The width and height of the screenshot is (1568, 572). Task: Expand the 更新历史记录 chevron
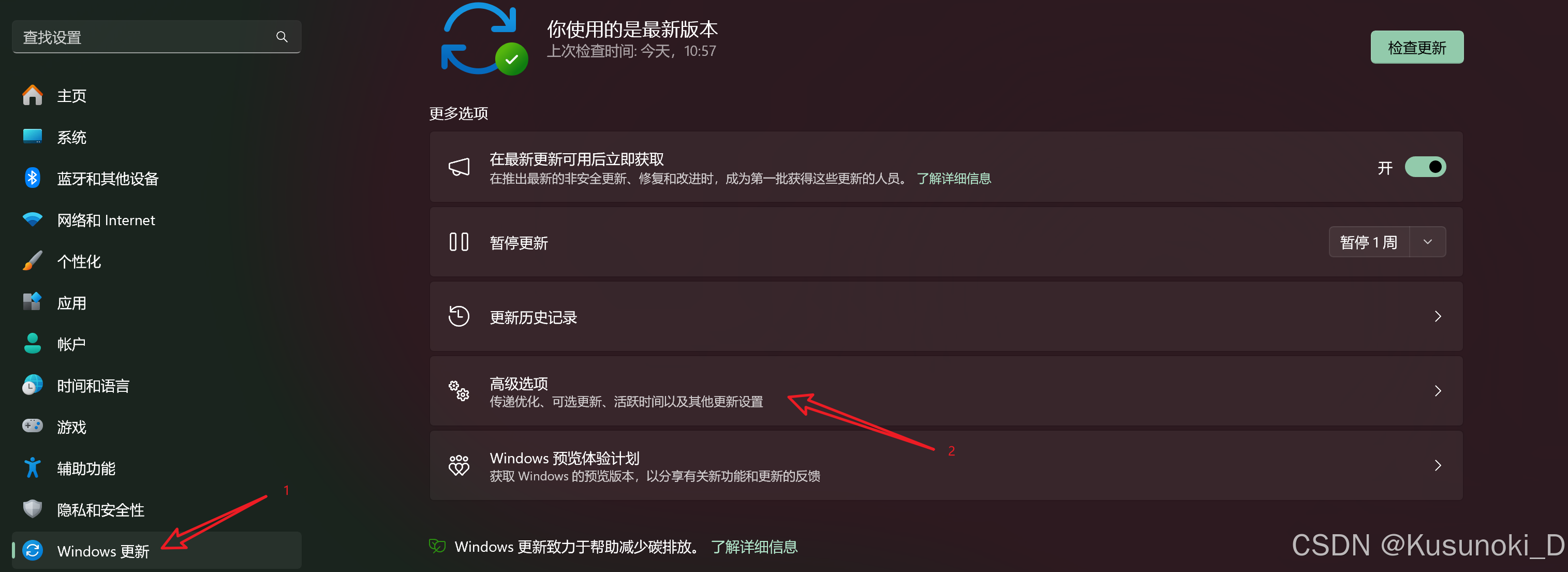click(1438, 317)
